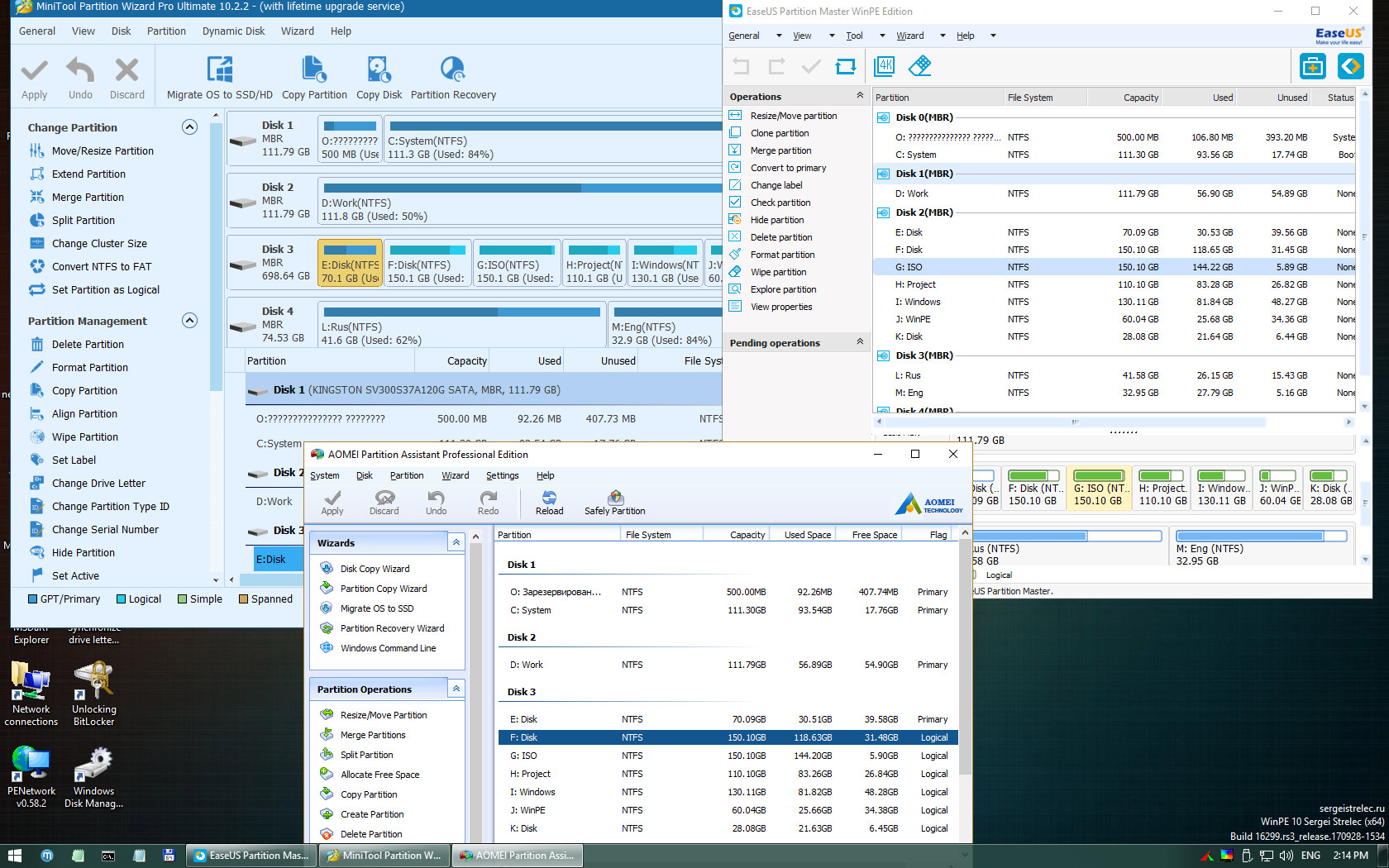Viewport: 1389px width, 868px height.
Task: Collapse Disk 2(MBR) group in EaseUS list
Action: pos(883,212)
